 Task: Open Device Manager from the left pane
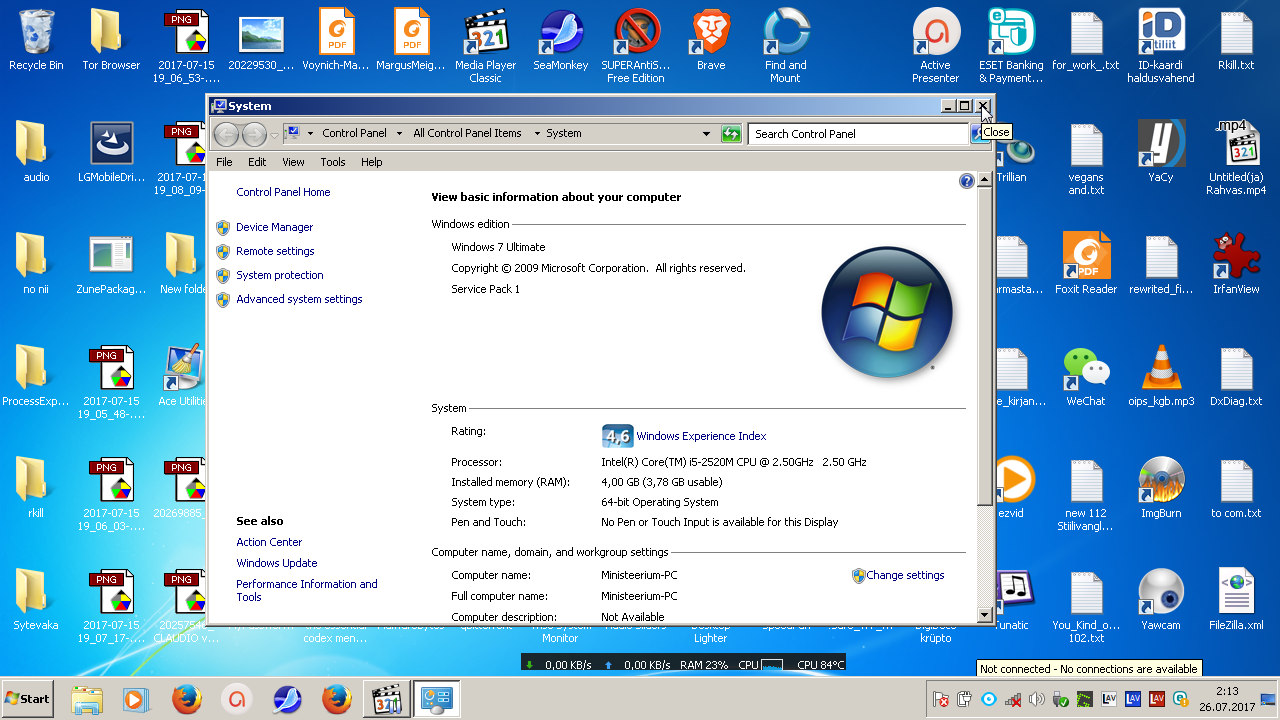pyautogui.click(x=274, y=227)
